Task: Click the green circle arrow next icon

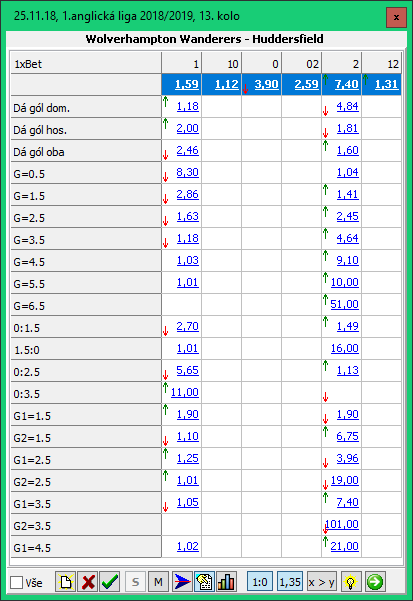Action: (x=374, y=582)
